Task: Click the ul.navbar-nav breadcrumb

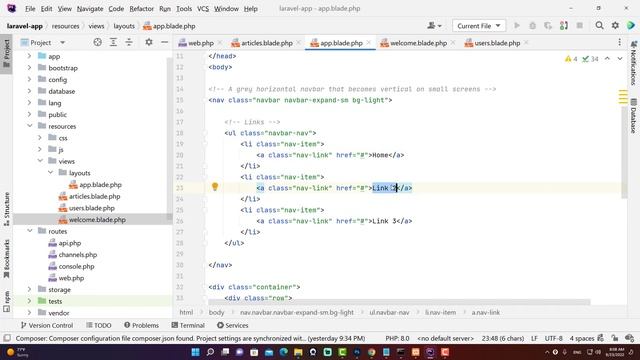Action: coord(389,312)
